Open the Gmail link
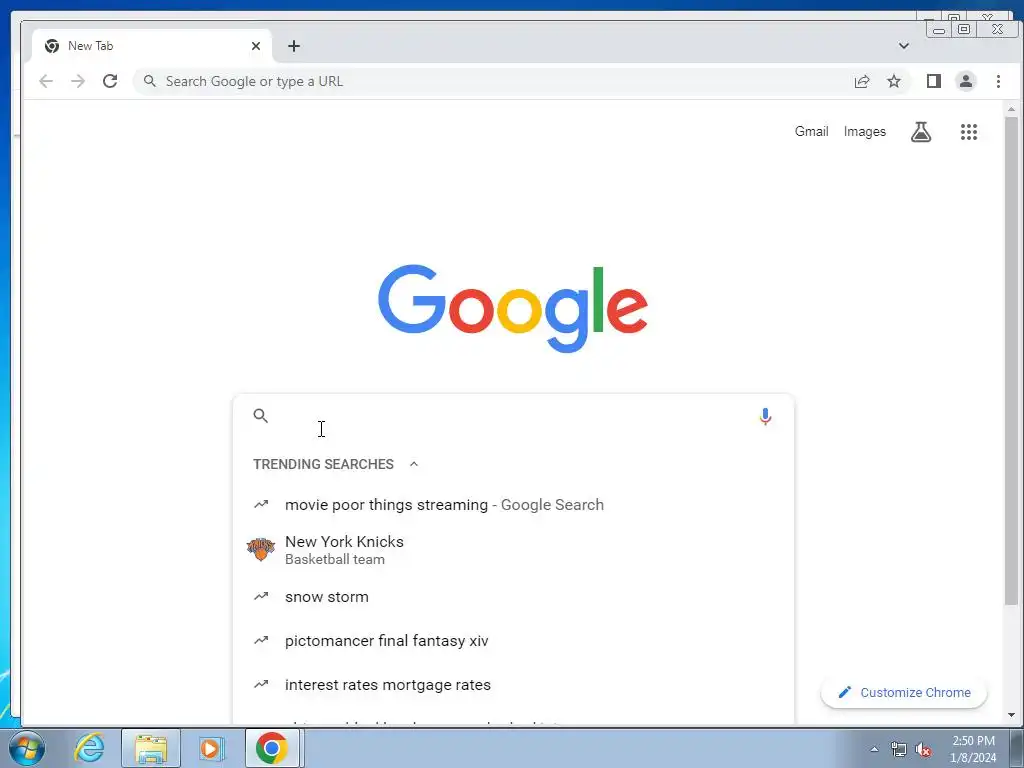 point(812,131)
